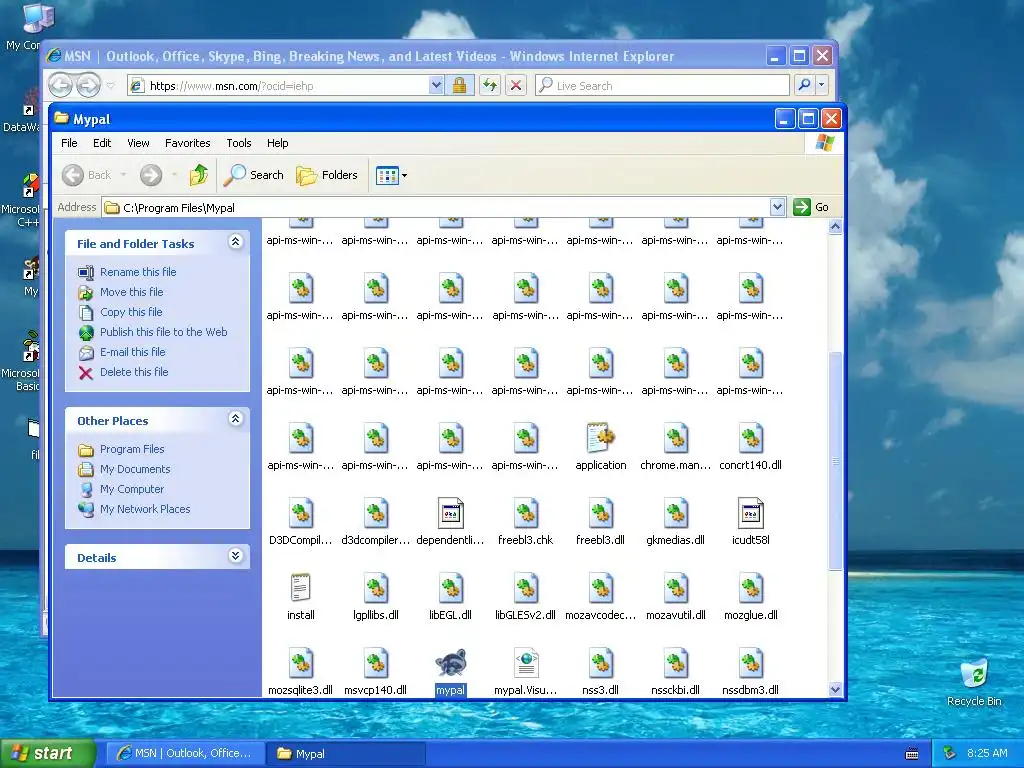Image resolution: width=1024 pixels, height=768 pixels.
Task: Select the D3DCompiler file icon
Action: click(301, 513)
